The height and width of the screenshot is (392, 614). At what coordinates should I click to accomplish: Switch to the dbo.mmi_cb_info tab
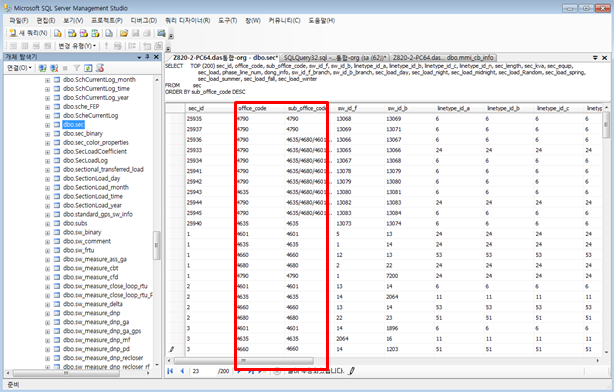(443, 58)
